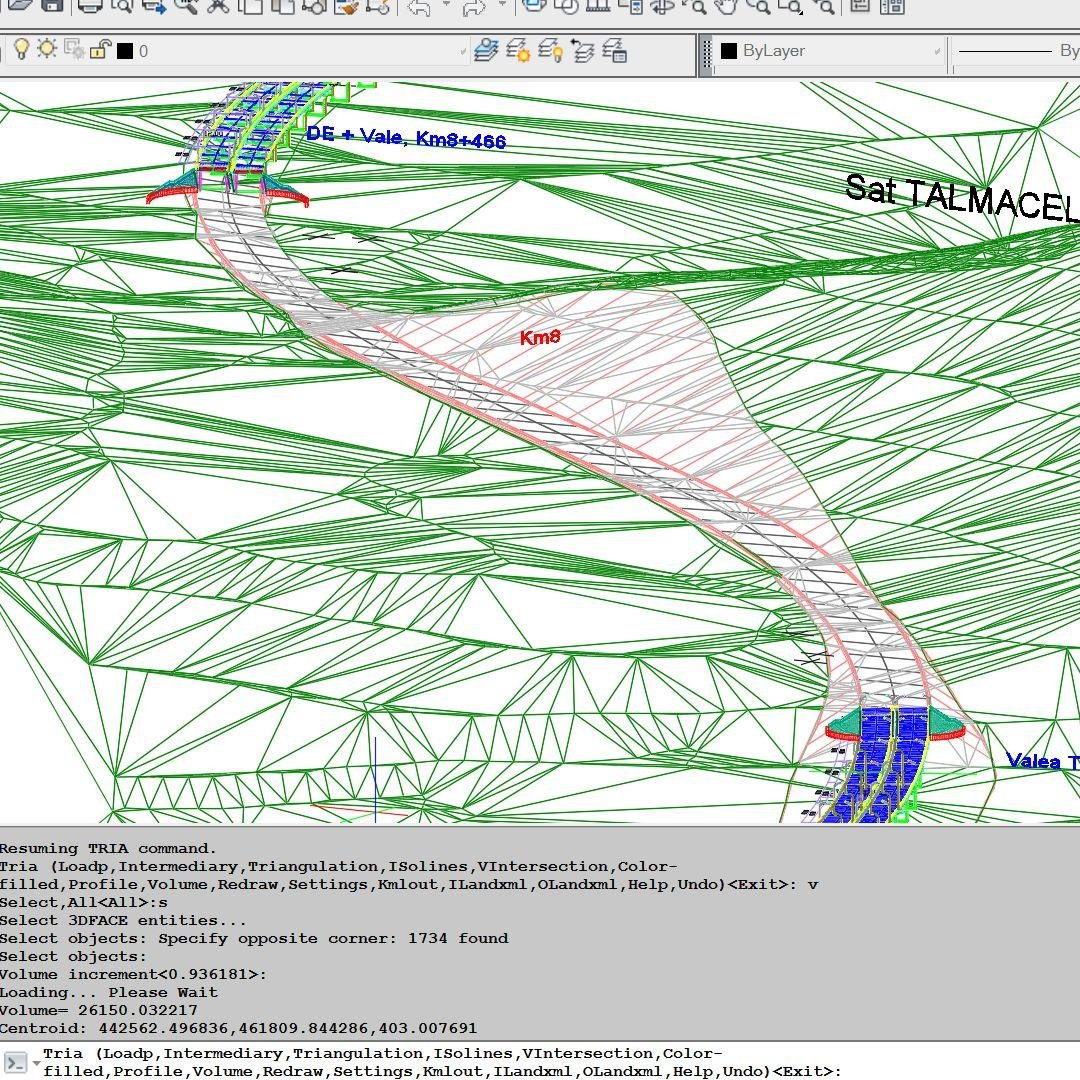
Task: Click the black color swatch for layer 0
Action: [x=124, y=50]
